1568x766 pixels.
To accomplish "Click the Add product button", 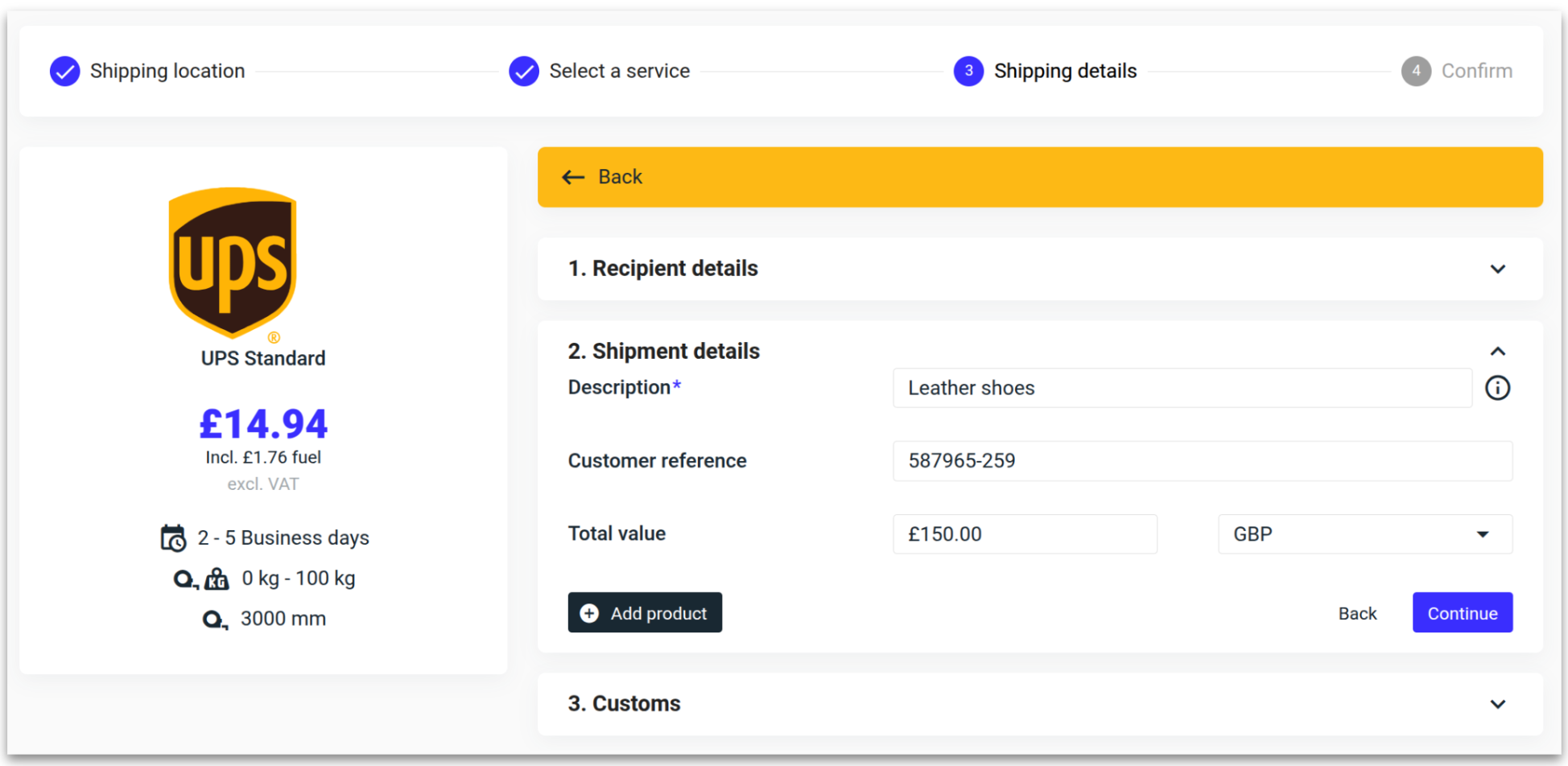I will coord(645,613).
